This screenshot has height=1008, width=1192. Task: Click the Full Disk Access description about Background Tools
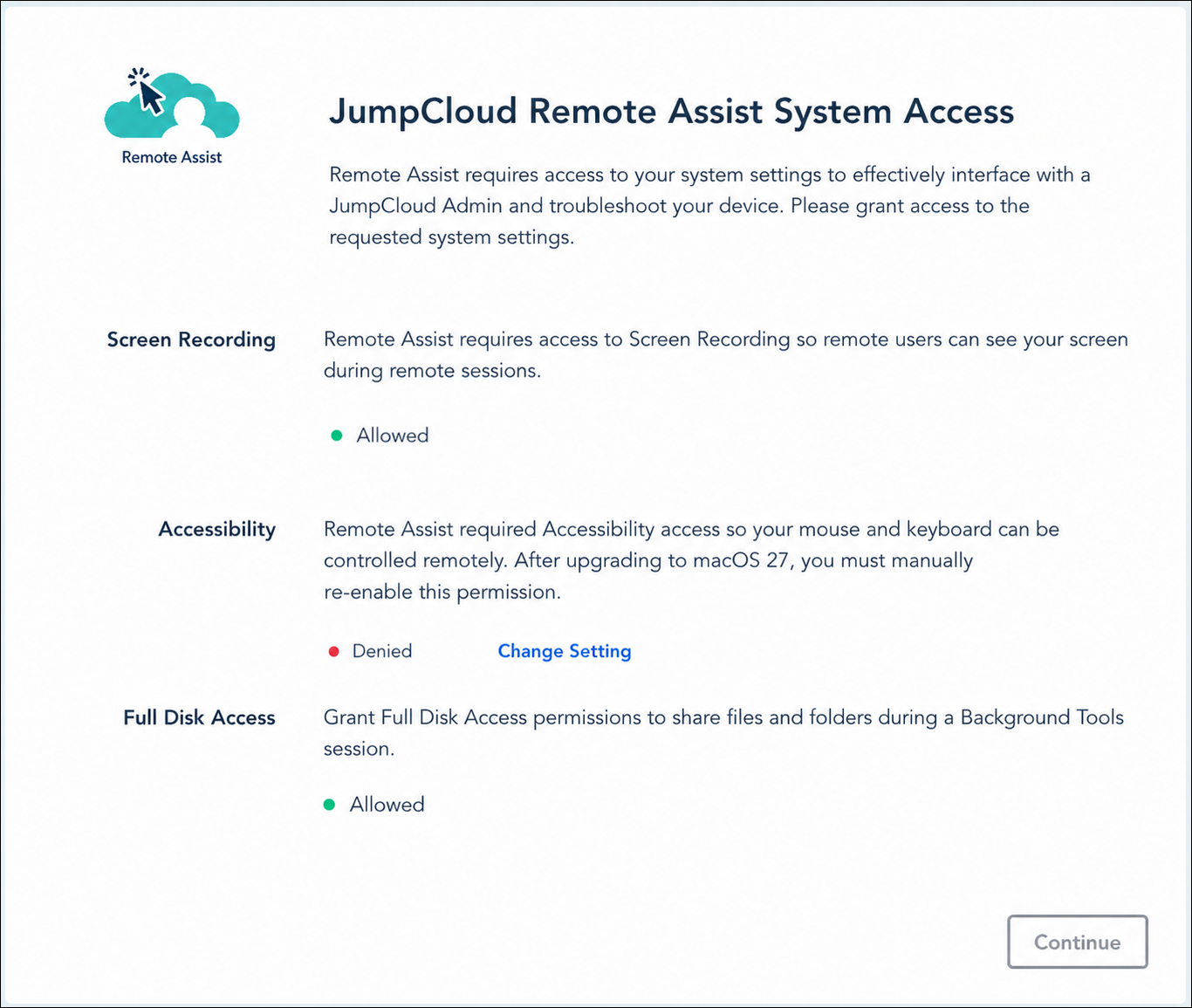pyautogui.click(x=723, y=733)
